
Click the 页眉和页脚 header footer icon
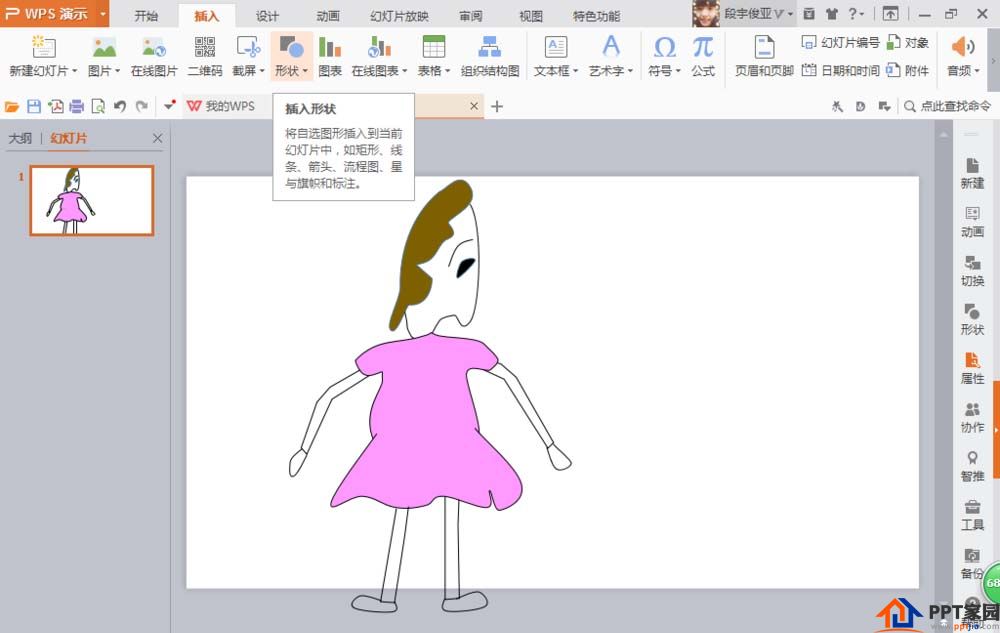(764, 56)
